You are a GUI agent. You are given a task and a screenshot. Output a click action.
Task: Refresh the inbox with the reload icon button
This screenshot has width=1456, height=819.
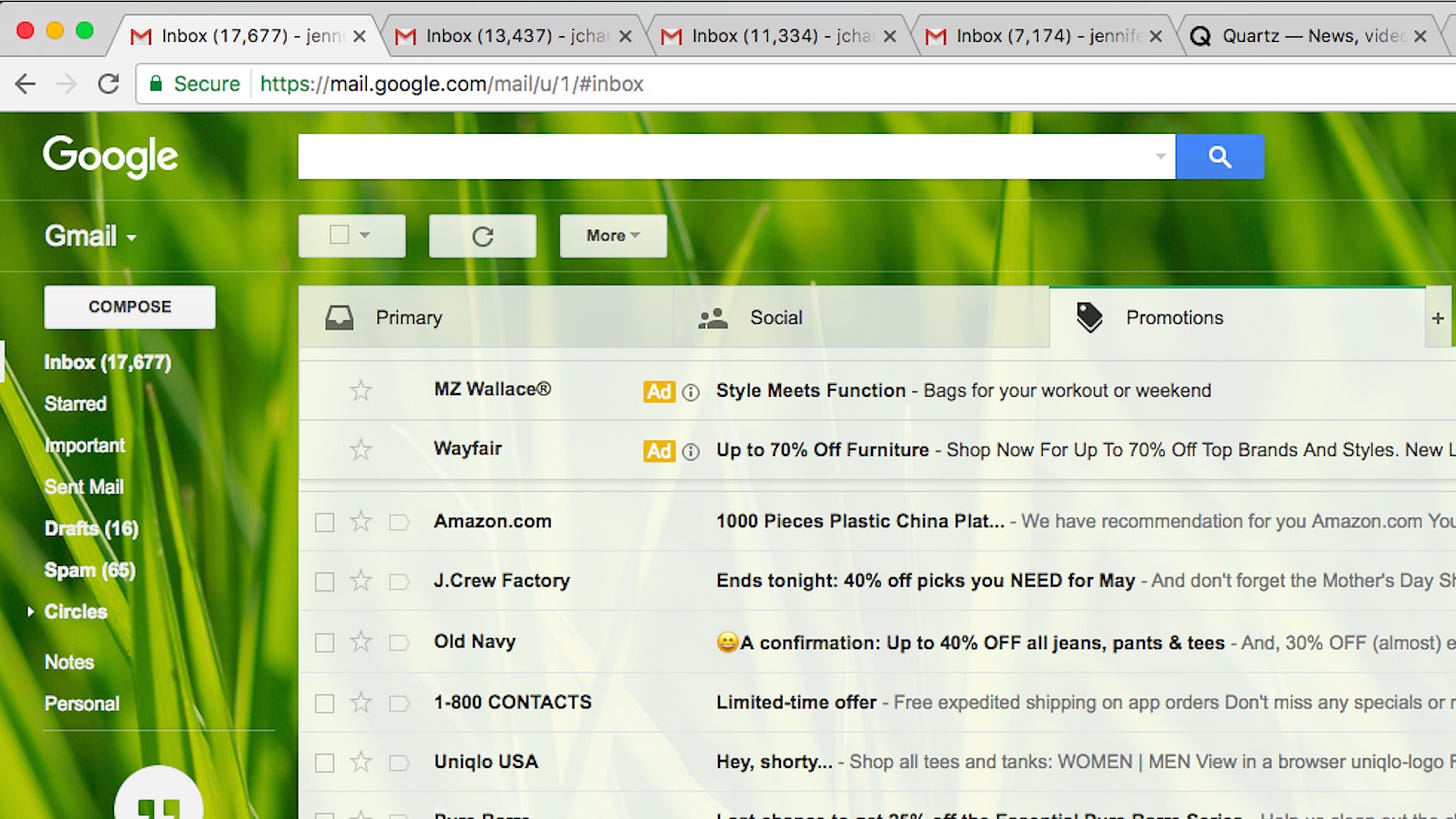482,236
